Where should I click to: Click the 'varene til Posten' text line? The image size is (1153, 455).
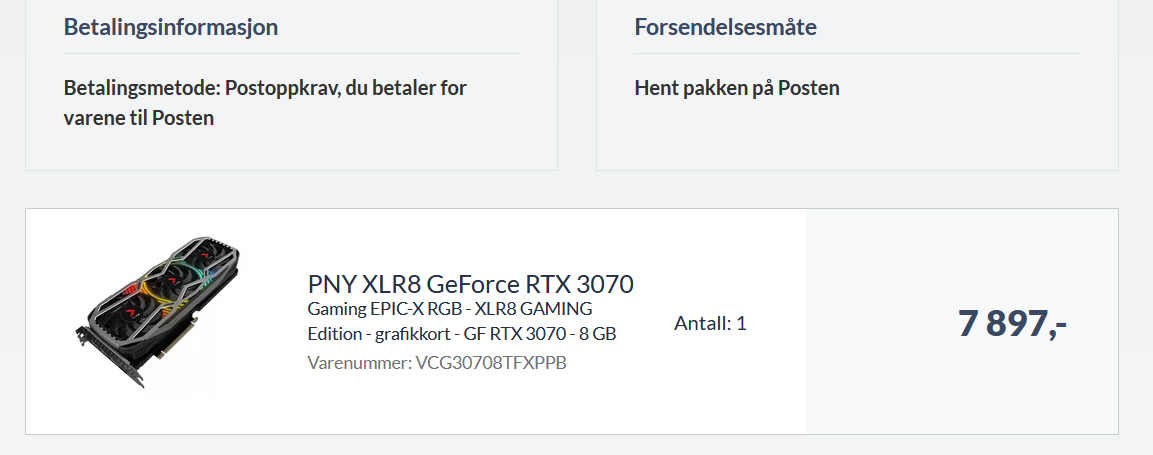pyautogui.click(x=139, y=118)
